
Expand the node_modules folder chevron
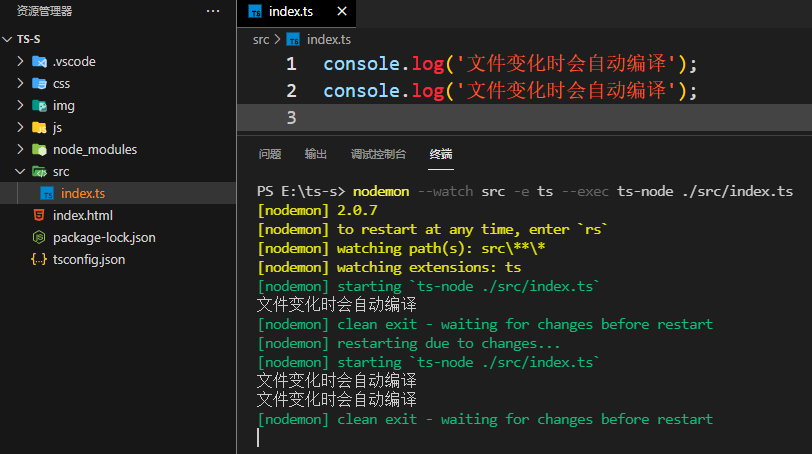pyautogui.click(x=22, y=149)
